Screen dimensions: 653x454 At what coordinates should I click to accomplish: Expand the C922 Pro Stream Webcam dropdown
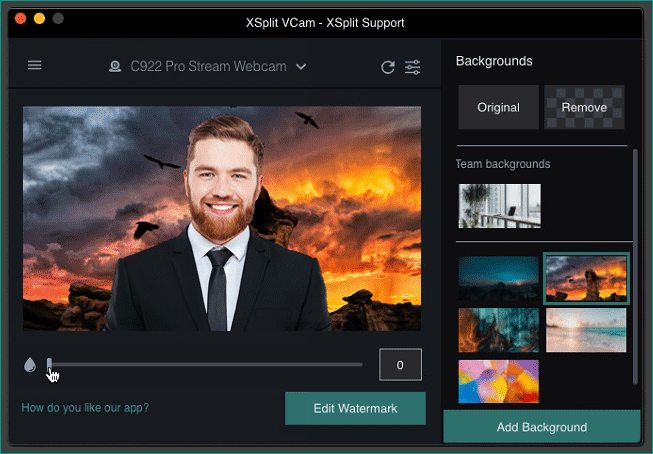301,66
